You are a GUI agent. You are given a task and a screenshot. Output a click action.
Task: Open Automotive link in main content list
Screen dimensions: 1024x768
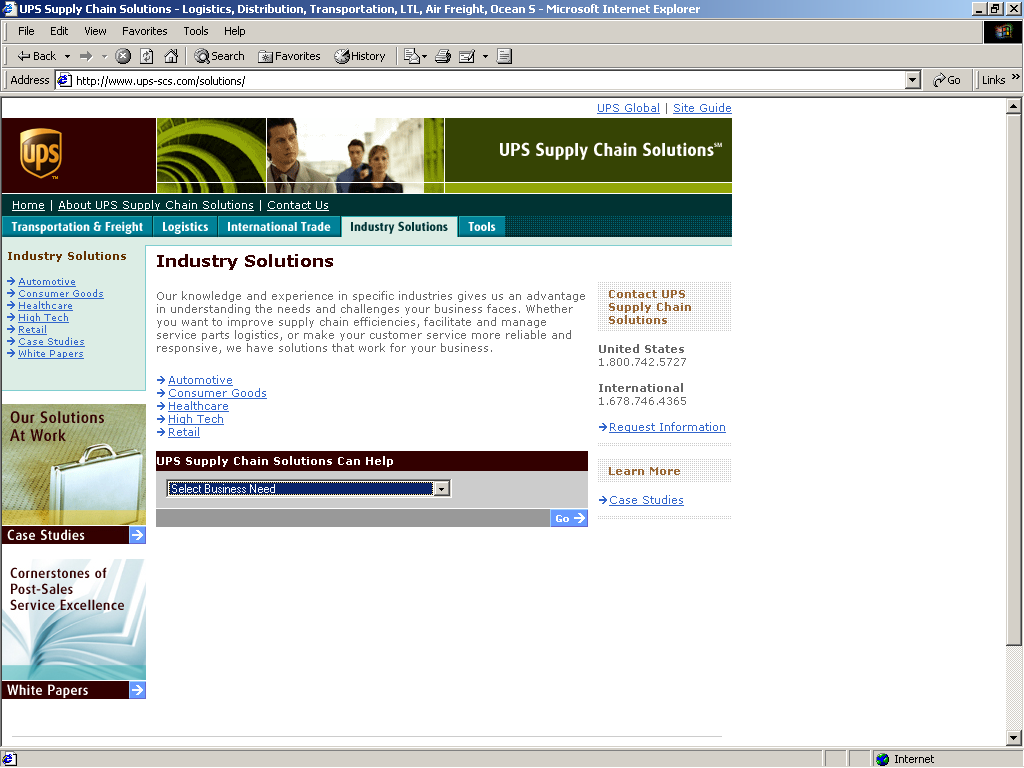[x=200, y=380]
